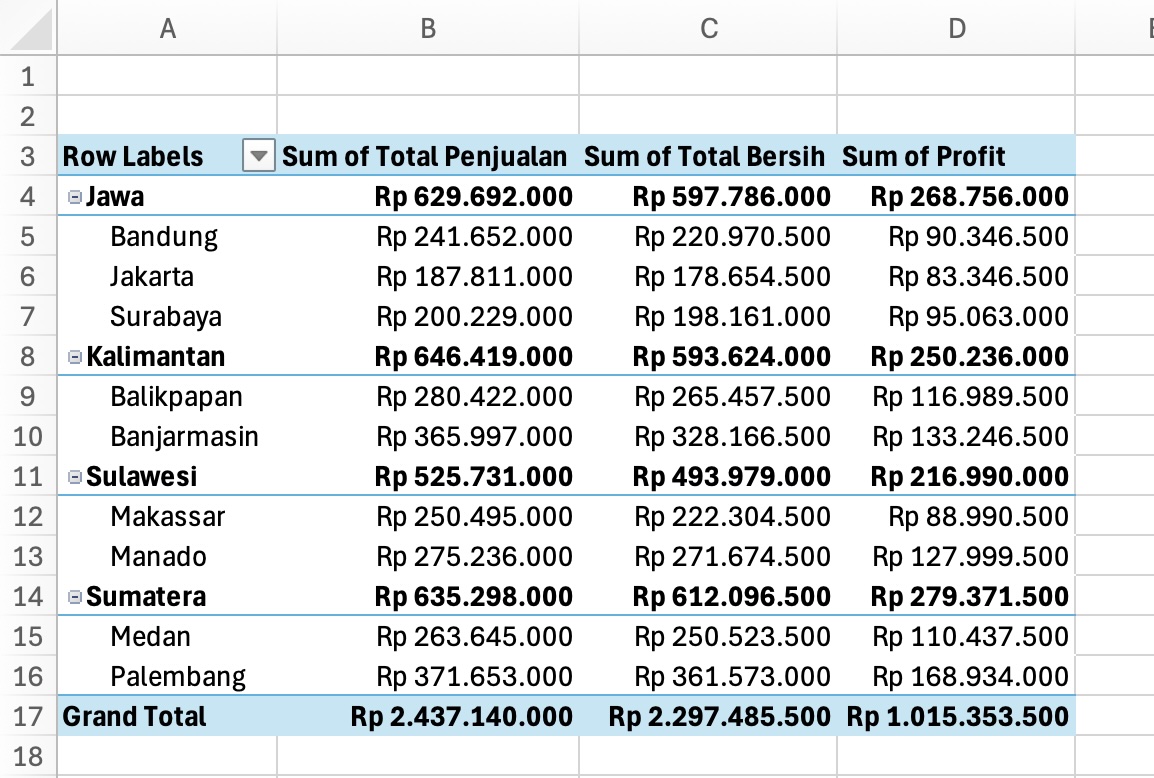The width and height of the screenshot is (1154, 778).
Task: Click Banjarmasin net value Rp 328.166.500
Action: click(x=732, y=437)
